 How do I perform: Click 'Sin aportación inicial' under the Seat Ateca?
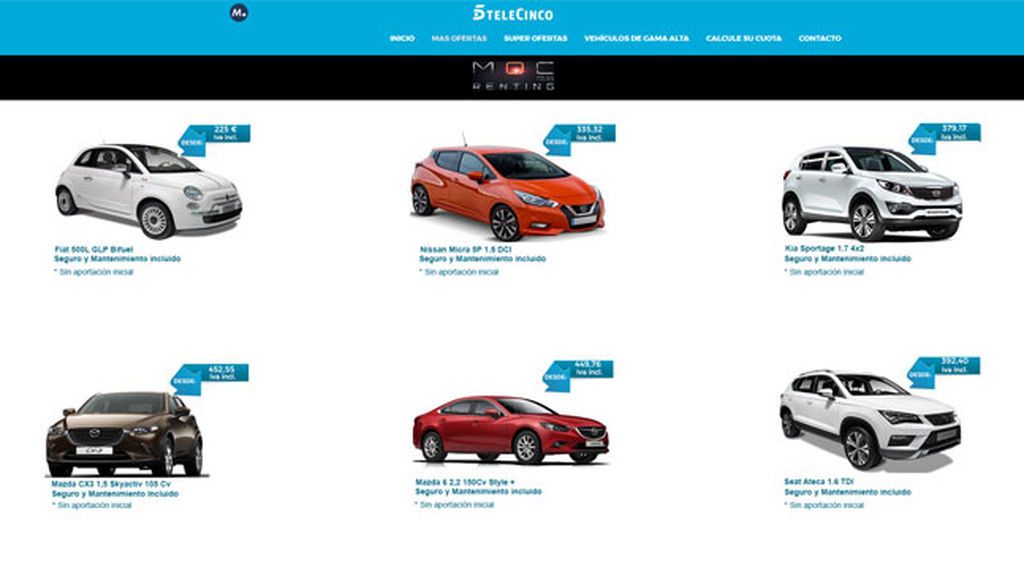824,505
